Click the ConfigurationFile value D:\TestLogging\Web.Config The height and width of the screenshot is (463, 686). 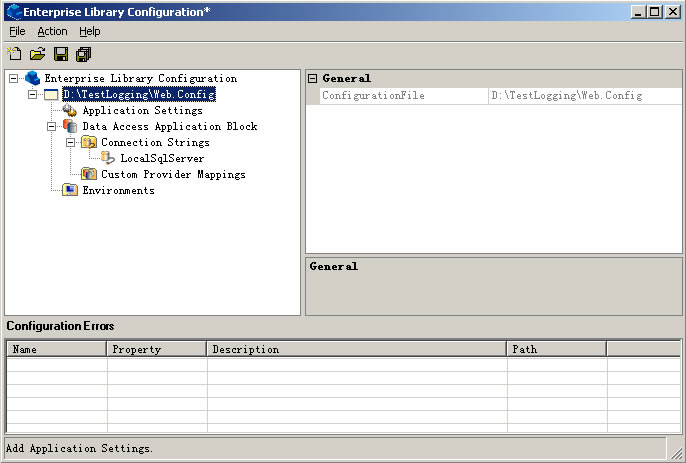[x=584, y=95]
